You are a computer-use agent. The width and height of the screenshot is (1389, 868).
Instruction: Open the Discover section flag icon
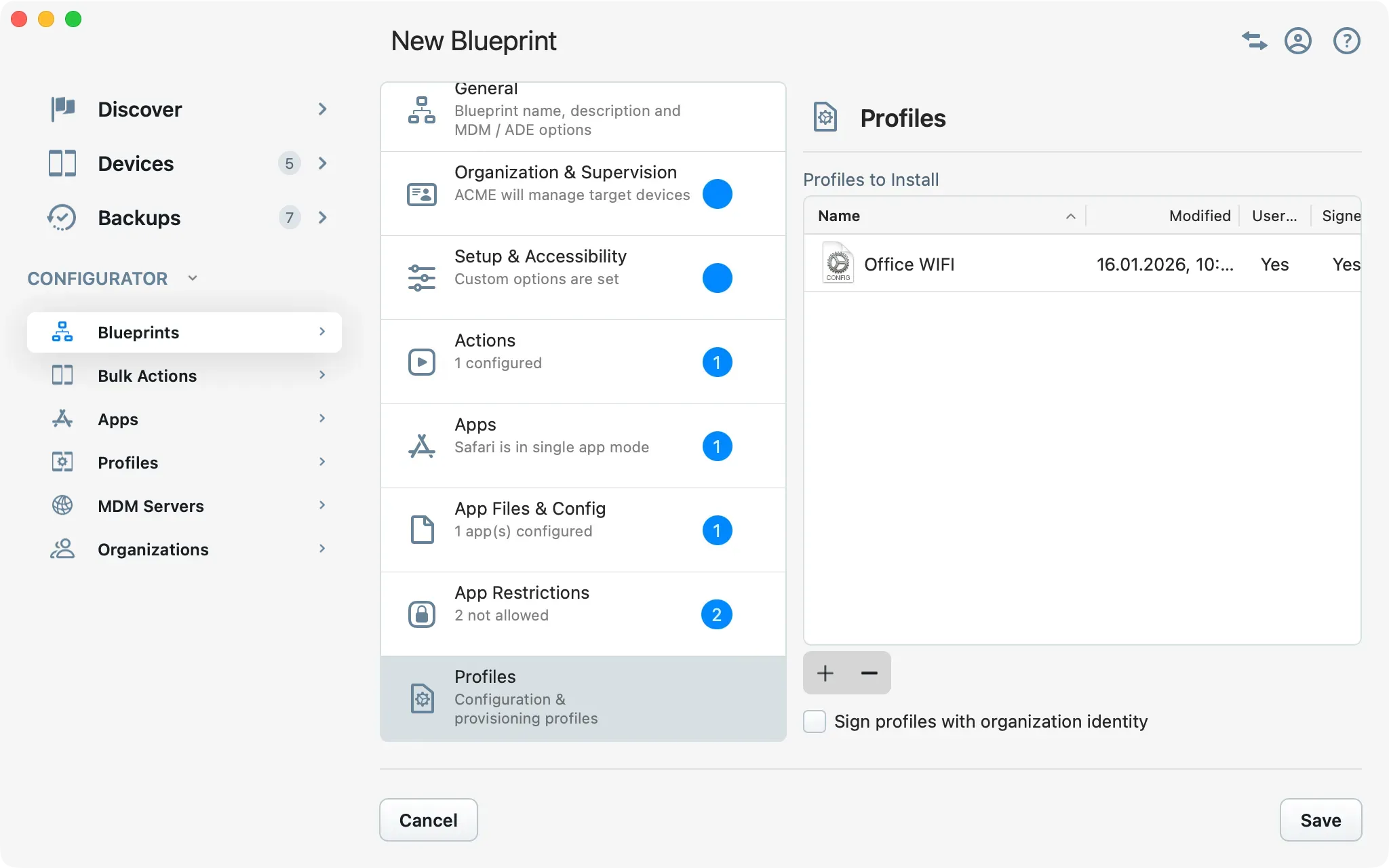[62, 108]
